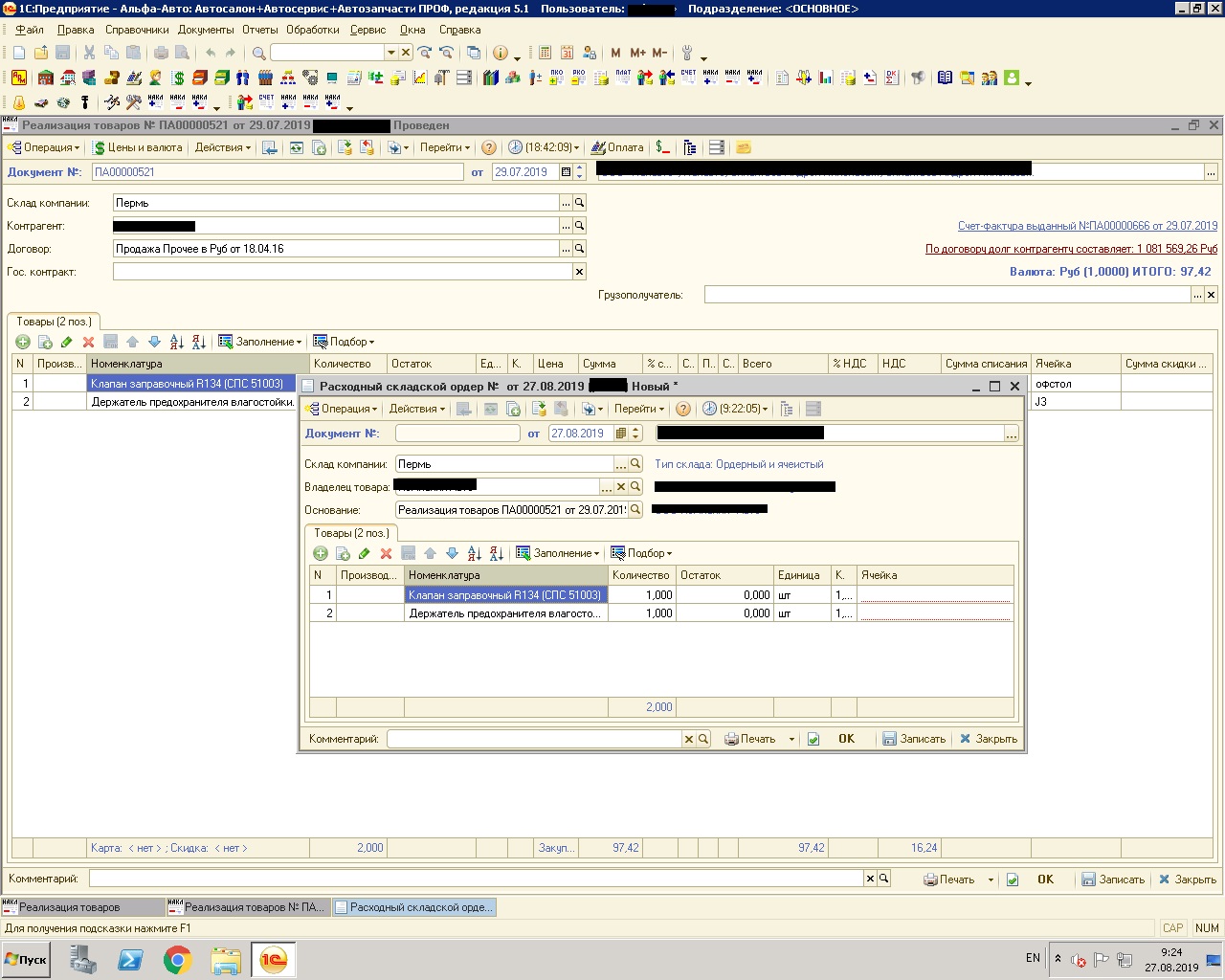1225x980 pixels.
Task: Open Перейти dropdown in Реализация toolbar
Action: [445, 147]
